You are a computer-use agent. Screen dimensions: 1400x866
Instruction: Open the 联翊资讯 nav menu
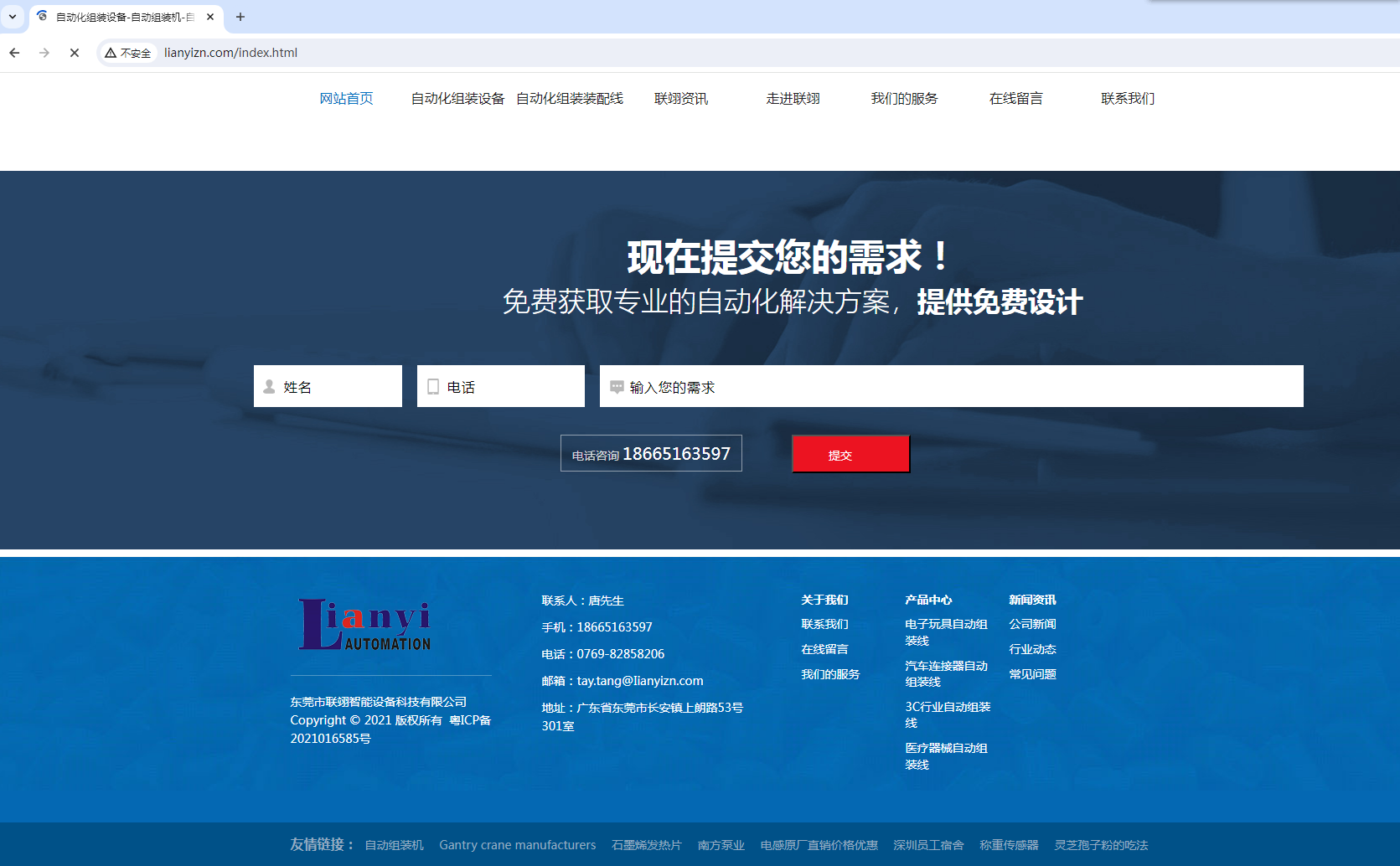point(681,99)
